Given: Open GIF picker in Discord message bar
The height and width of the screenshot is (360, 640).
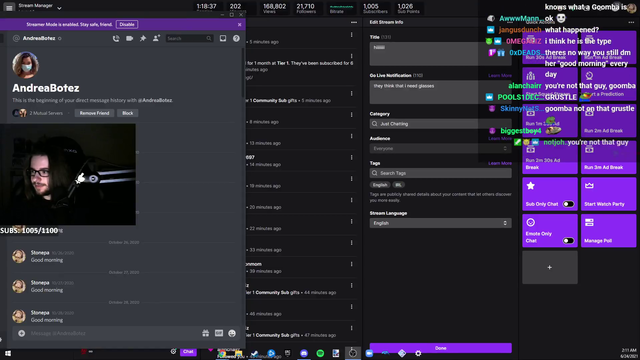Looking at the screenshot, I should point(219,333).
